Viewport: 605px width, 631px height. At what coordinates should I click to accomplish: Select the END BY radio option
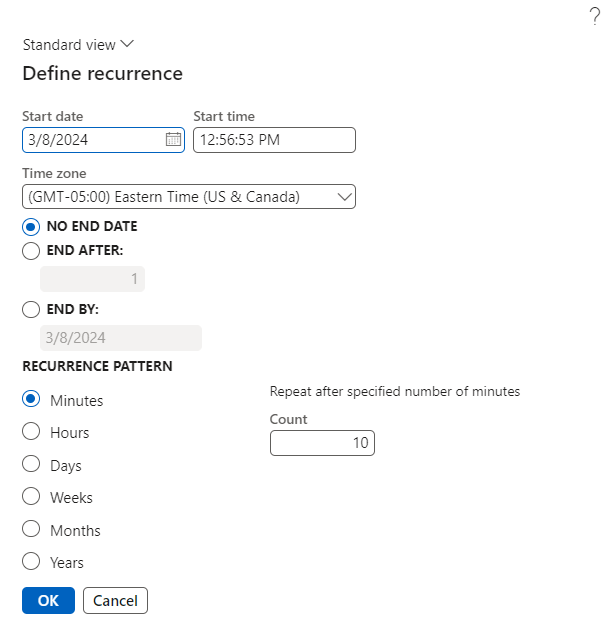(x=31, y=310)
